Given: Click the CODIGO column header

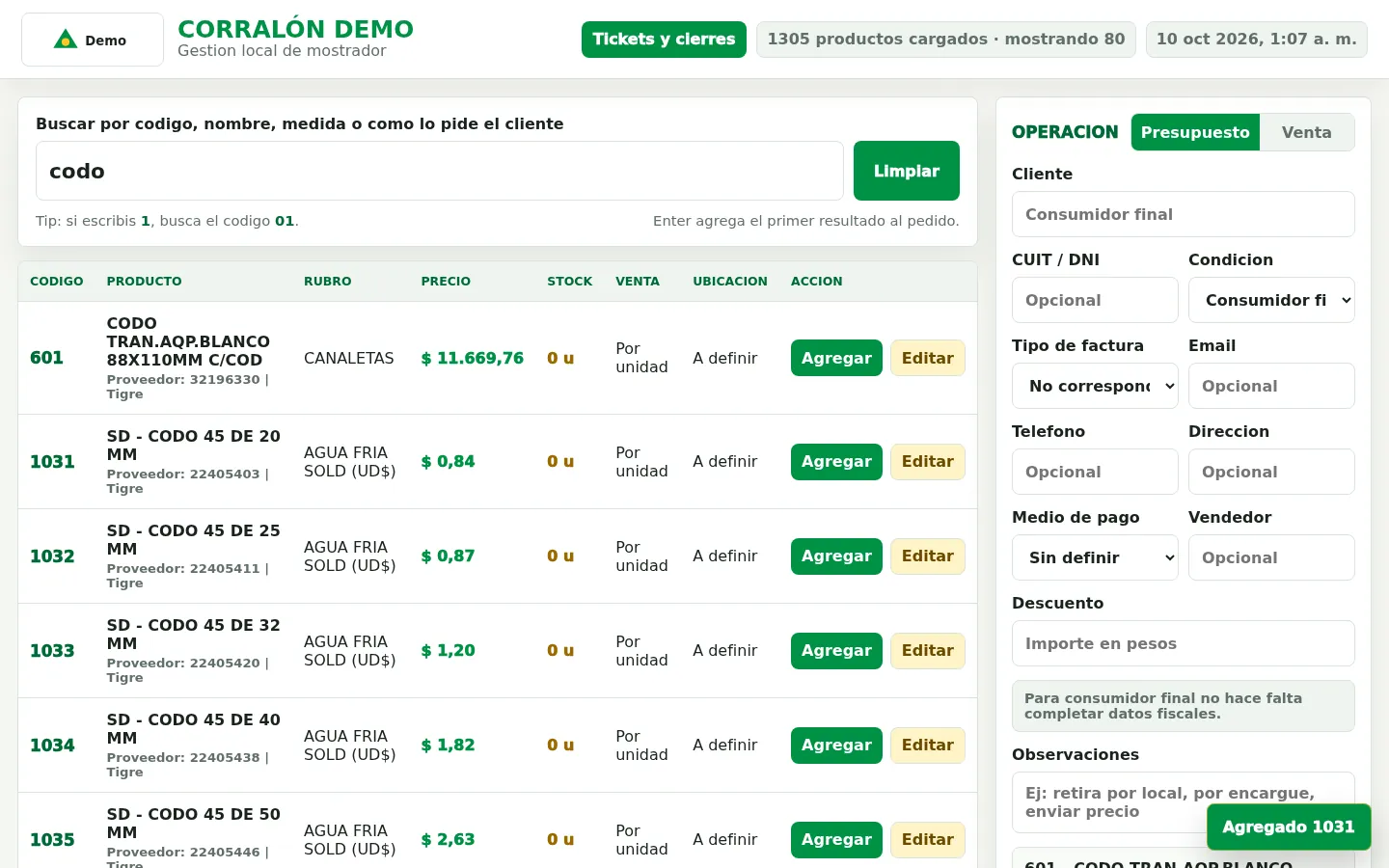Looking at the screenshot, I should click(57, 282).
